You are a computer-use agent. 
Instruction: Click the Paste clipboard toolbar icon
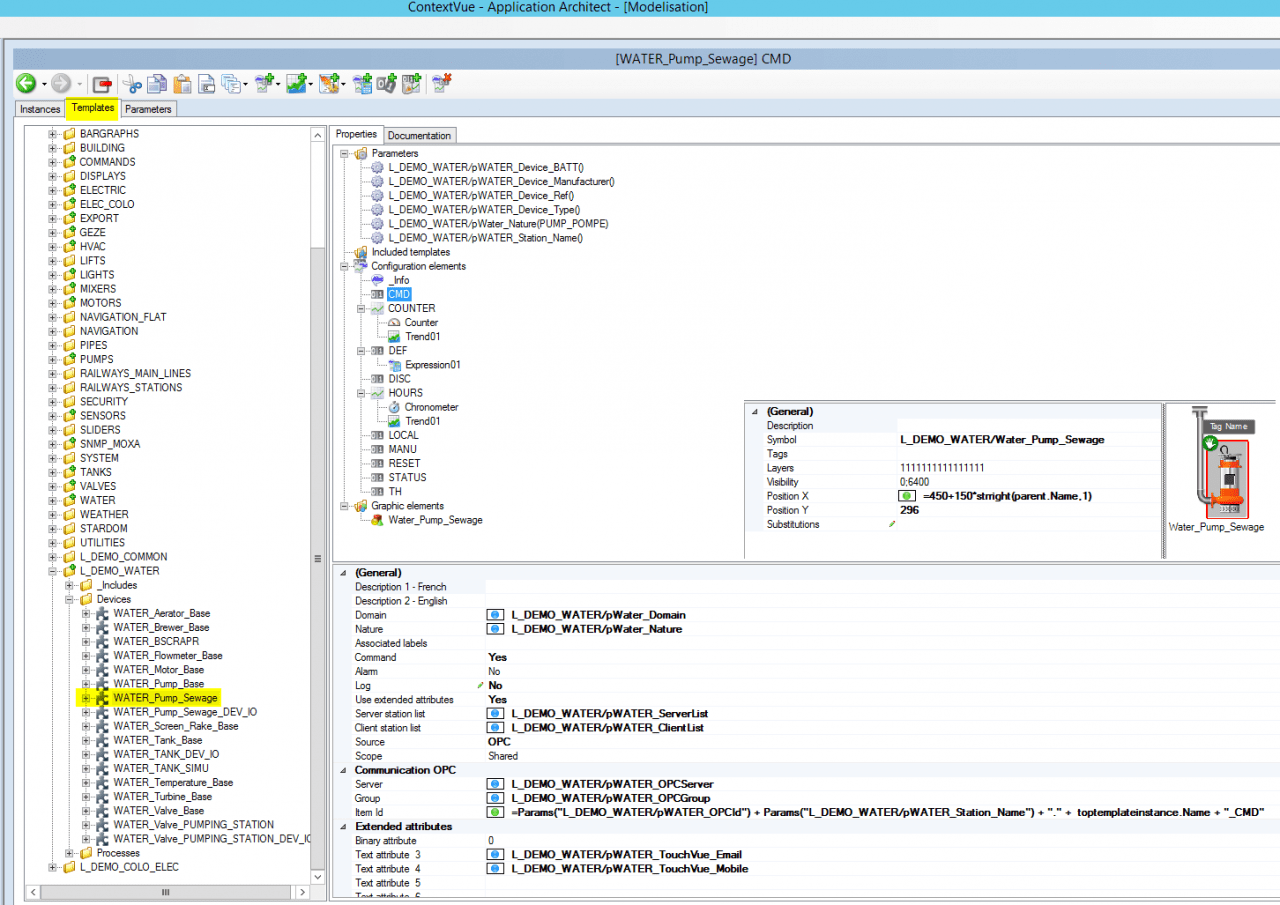(x=181, y=84)
